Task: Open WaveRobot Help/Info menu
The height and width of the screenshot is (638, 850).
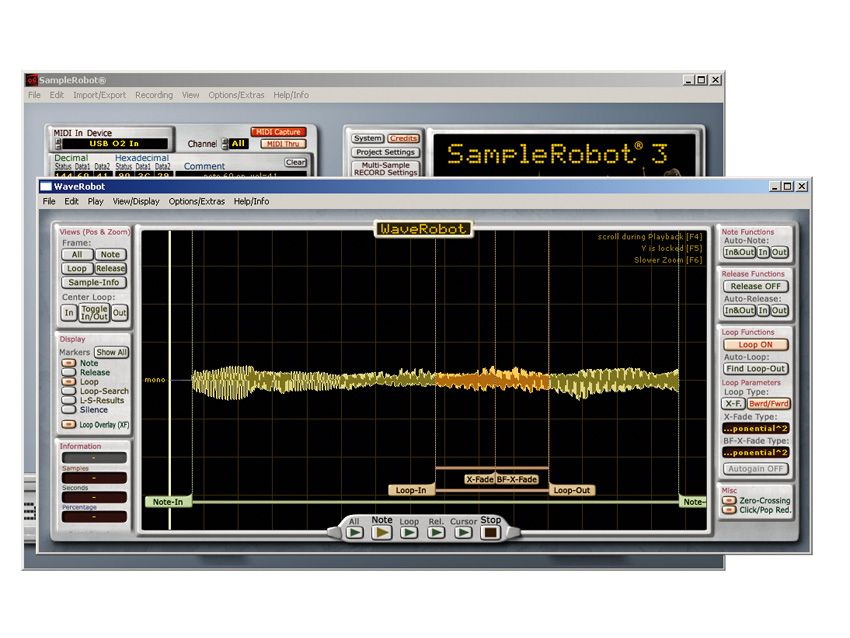Action: tap(252, 201)
